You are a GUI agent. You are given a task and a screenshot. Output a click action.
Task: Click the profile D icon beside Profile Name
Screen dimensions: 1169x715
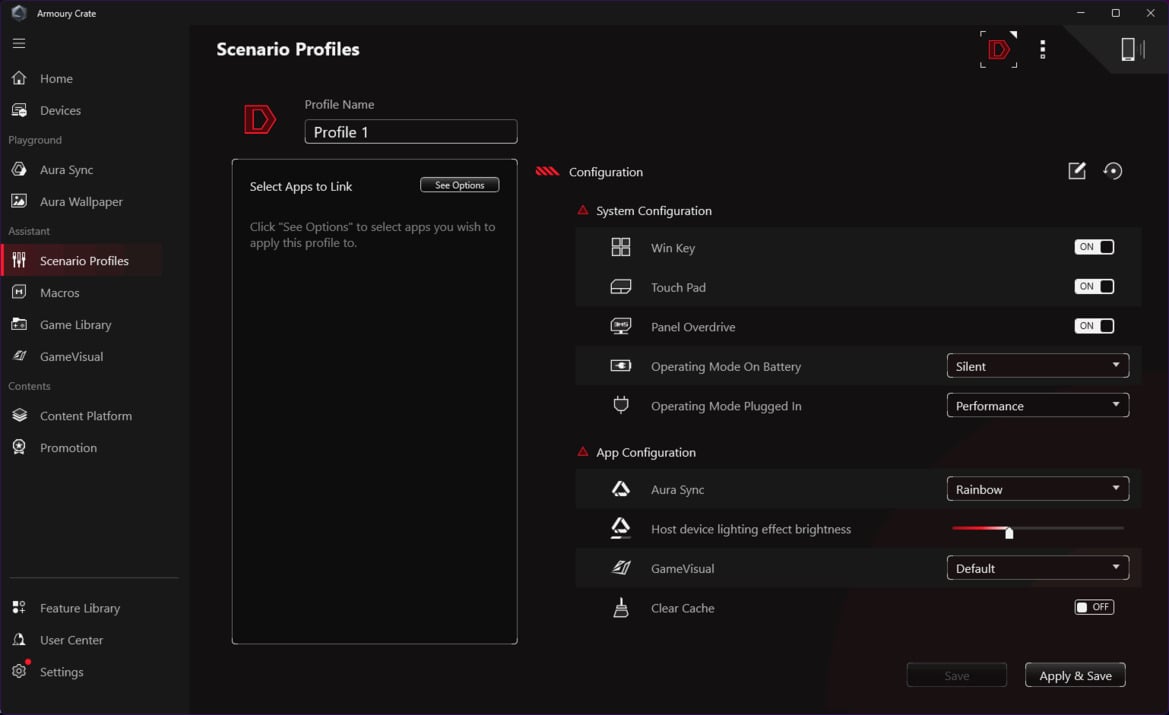pyautogui.click(x=259, y=119)
